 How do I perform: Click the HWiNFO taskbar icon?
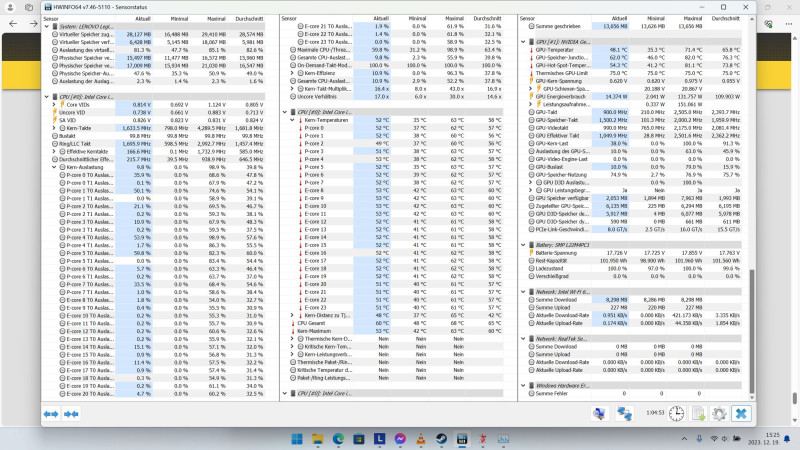pyautogui.click(x=462, y=439)
